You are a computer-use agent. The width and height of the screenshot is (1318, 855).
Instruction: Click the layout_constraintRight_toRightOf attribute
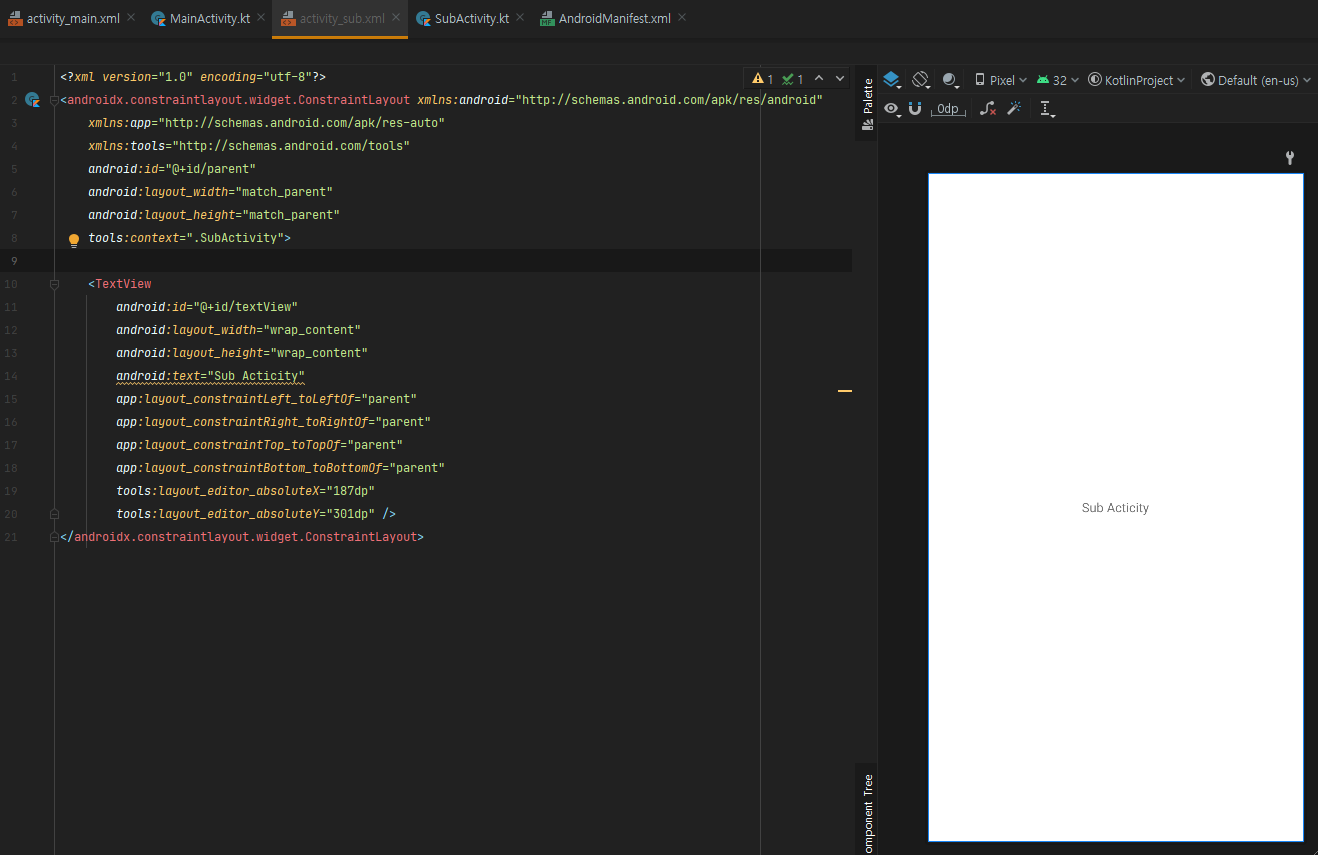pos(256,422)
